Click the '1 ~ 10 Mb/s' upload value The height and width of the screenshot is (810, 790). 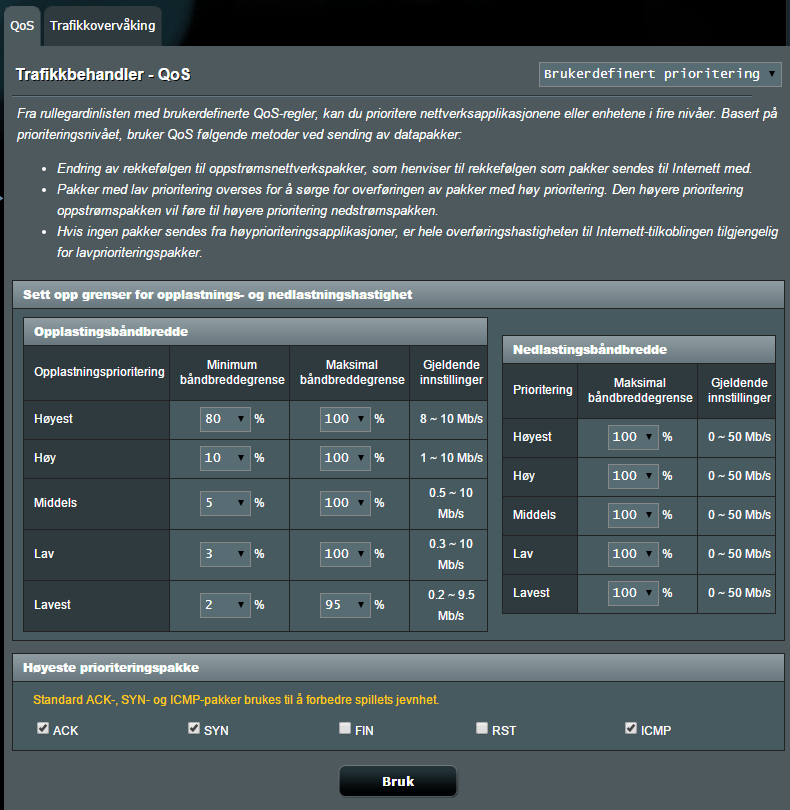[x=451, y=458]
